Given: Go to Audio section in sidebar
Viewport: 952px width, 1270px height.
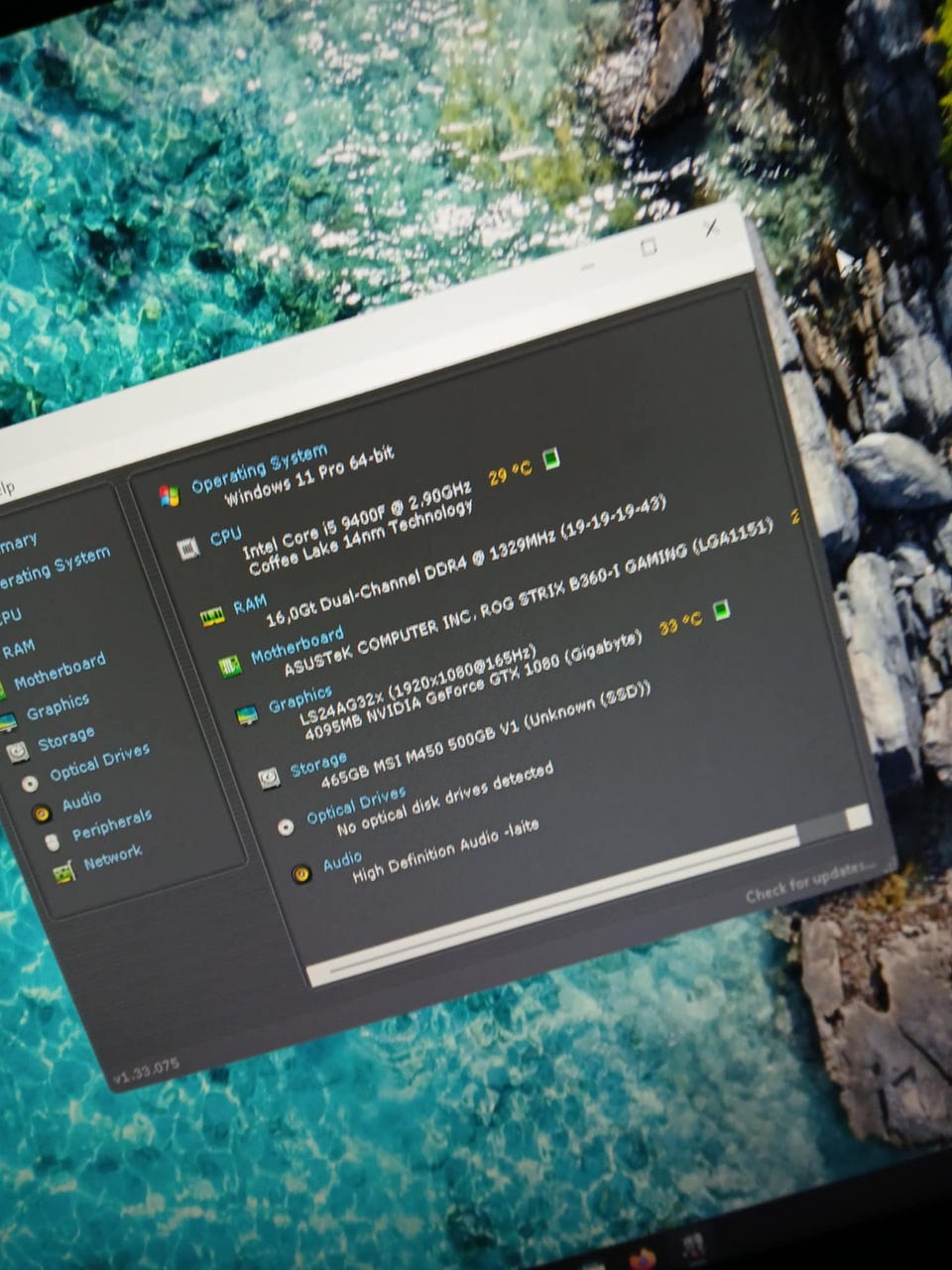Looking at the screenshot, I should pyautogui.click(x=81, y=801).
